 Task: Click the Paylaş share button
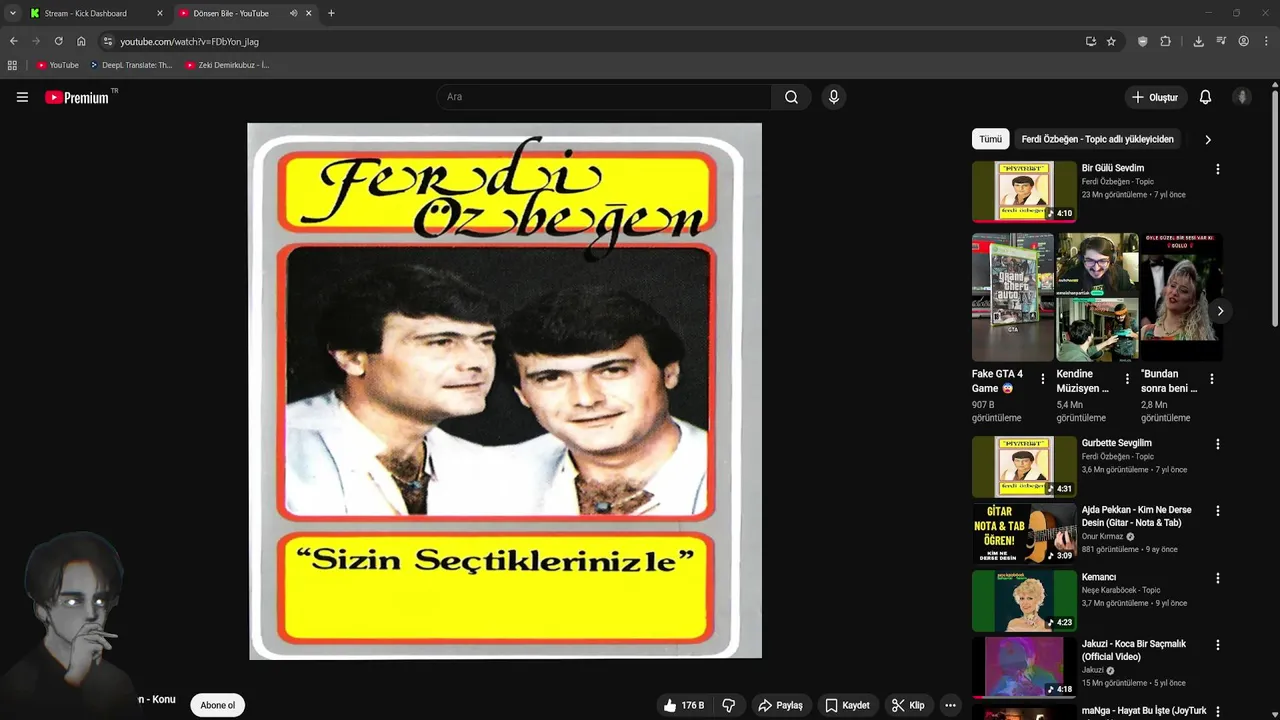(x=781, y=705)
